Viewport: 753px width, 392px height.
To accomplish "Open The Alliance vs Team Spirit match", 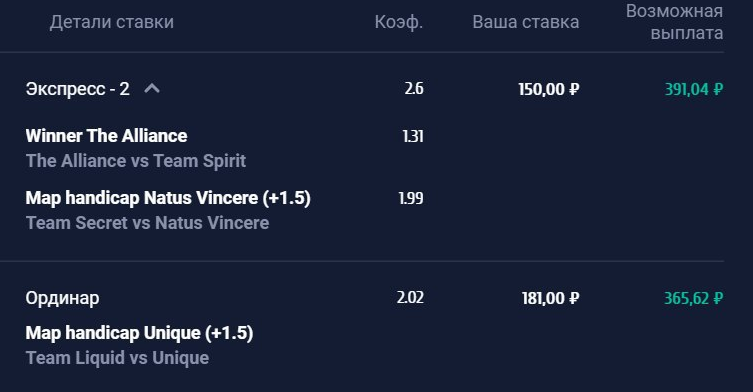I will point(136,160).
